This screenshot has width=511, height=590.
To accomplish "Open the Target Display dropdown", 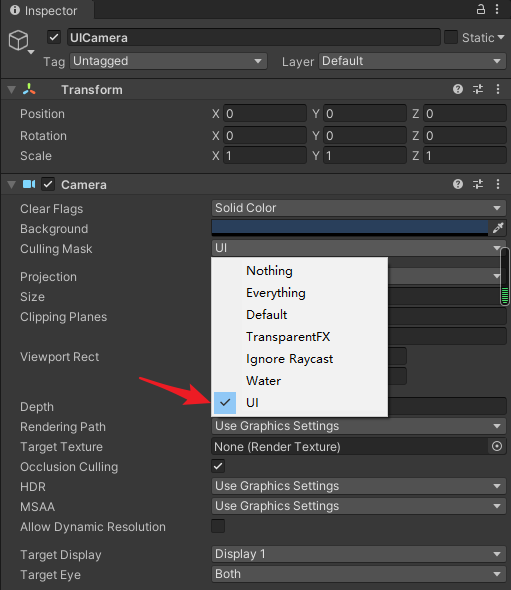I will coord(359,554).
